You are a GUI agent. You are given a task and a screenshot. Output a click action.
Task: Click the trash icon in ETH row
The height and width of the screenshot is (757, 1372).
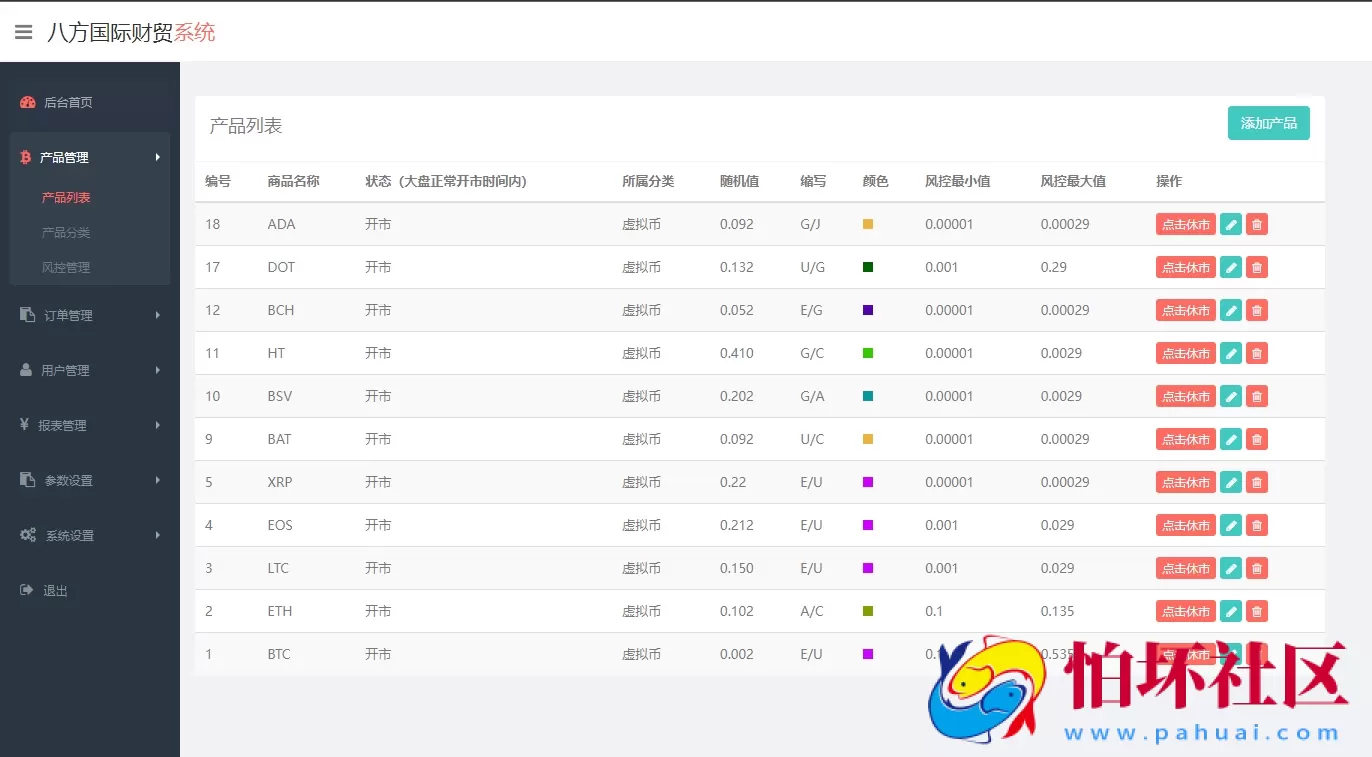point(1257,611)
